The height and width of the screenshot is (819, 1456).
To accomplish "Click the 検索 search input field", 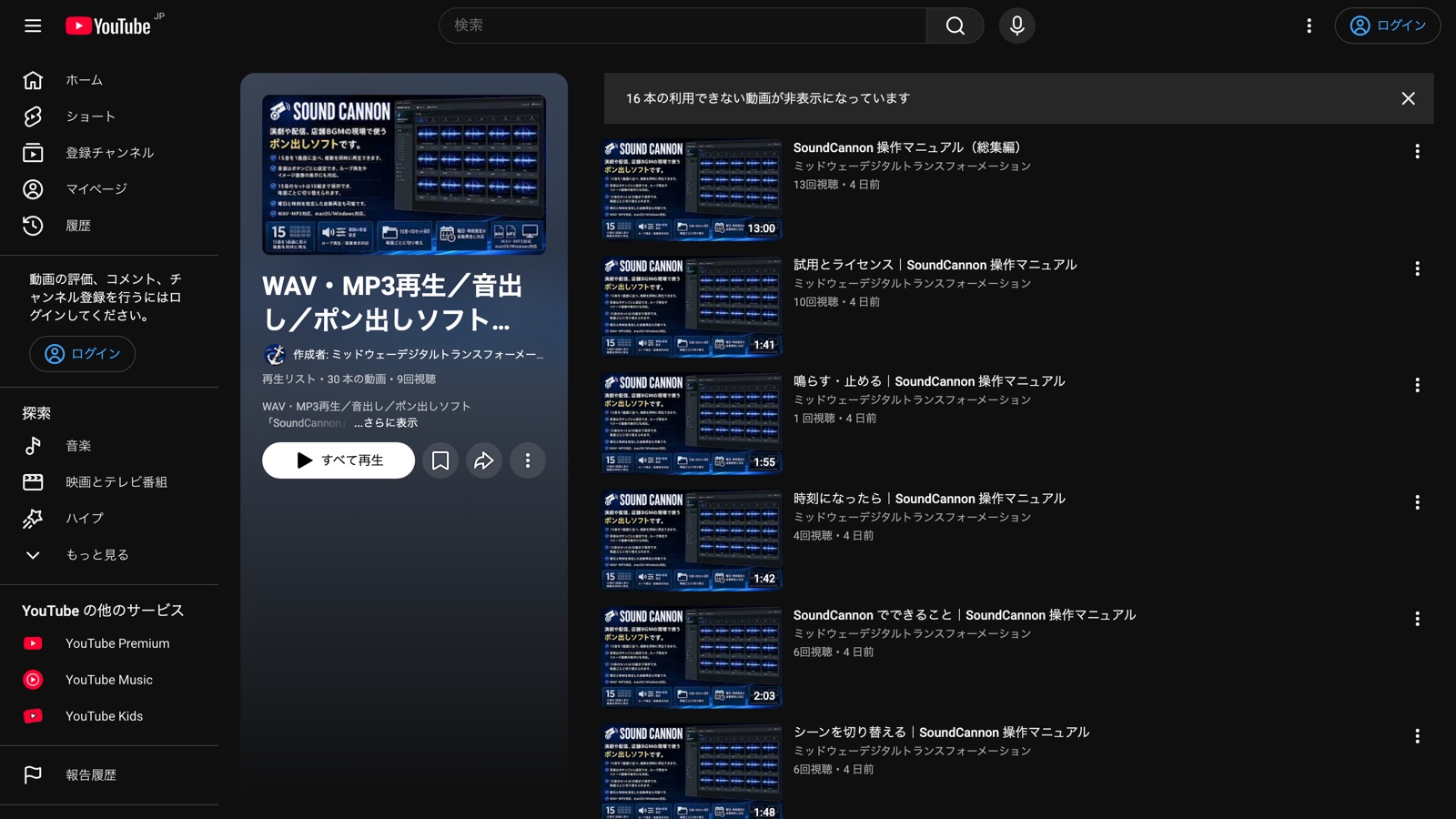I will tap(682, 25).
